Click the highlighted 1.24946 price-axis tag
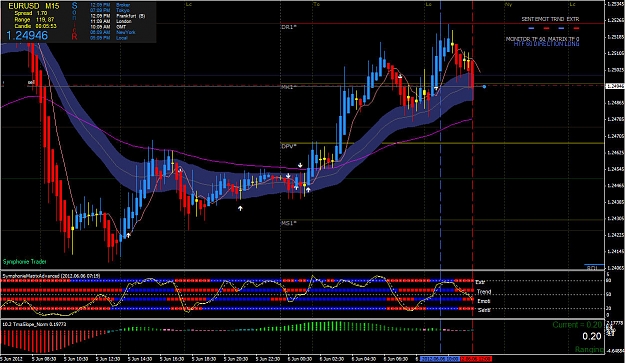625x363 pixels. 615,86
